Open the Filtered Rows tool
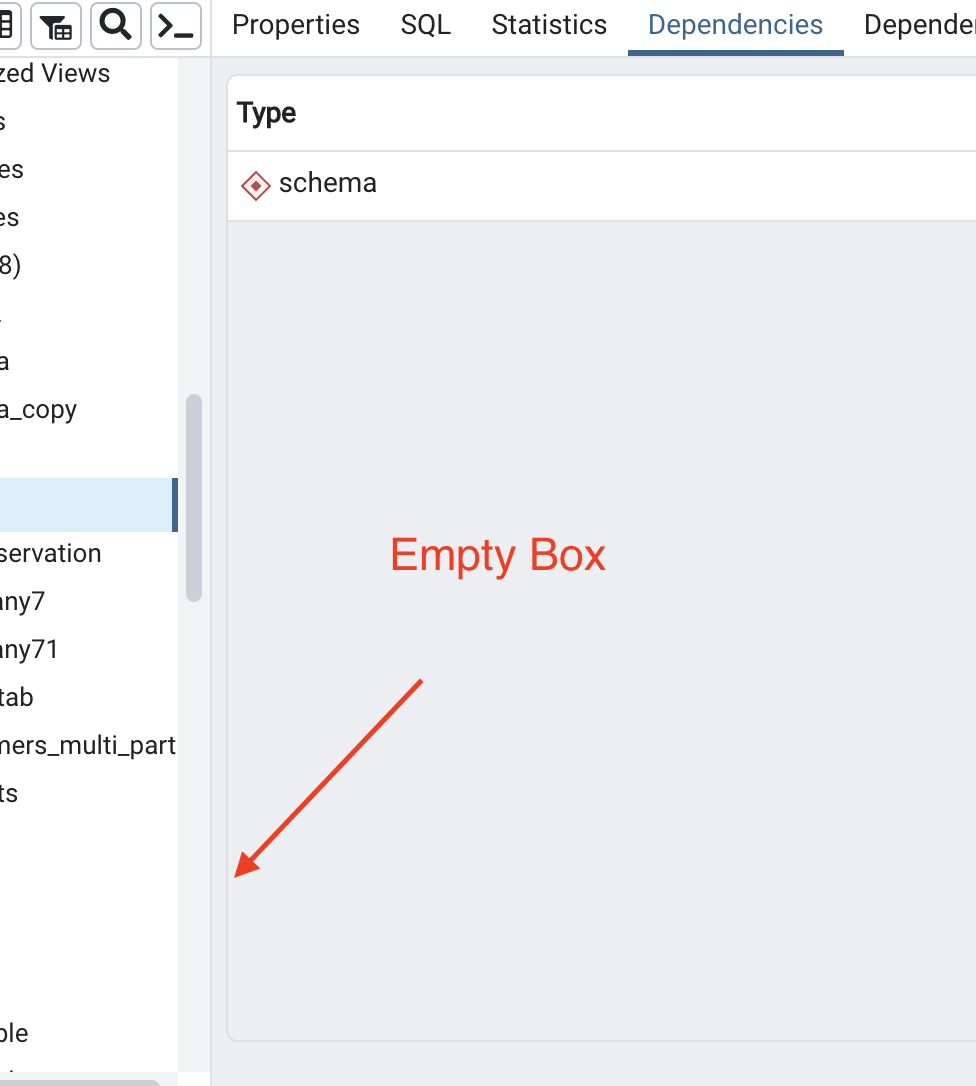Screen dimensions: 976x1086 point(56,26)
